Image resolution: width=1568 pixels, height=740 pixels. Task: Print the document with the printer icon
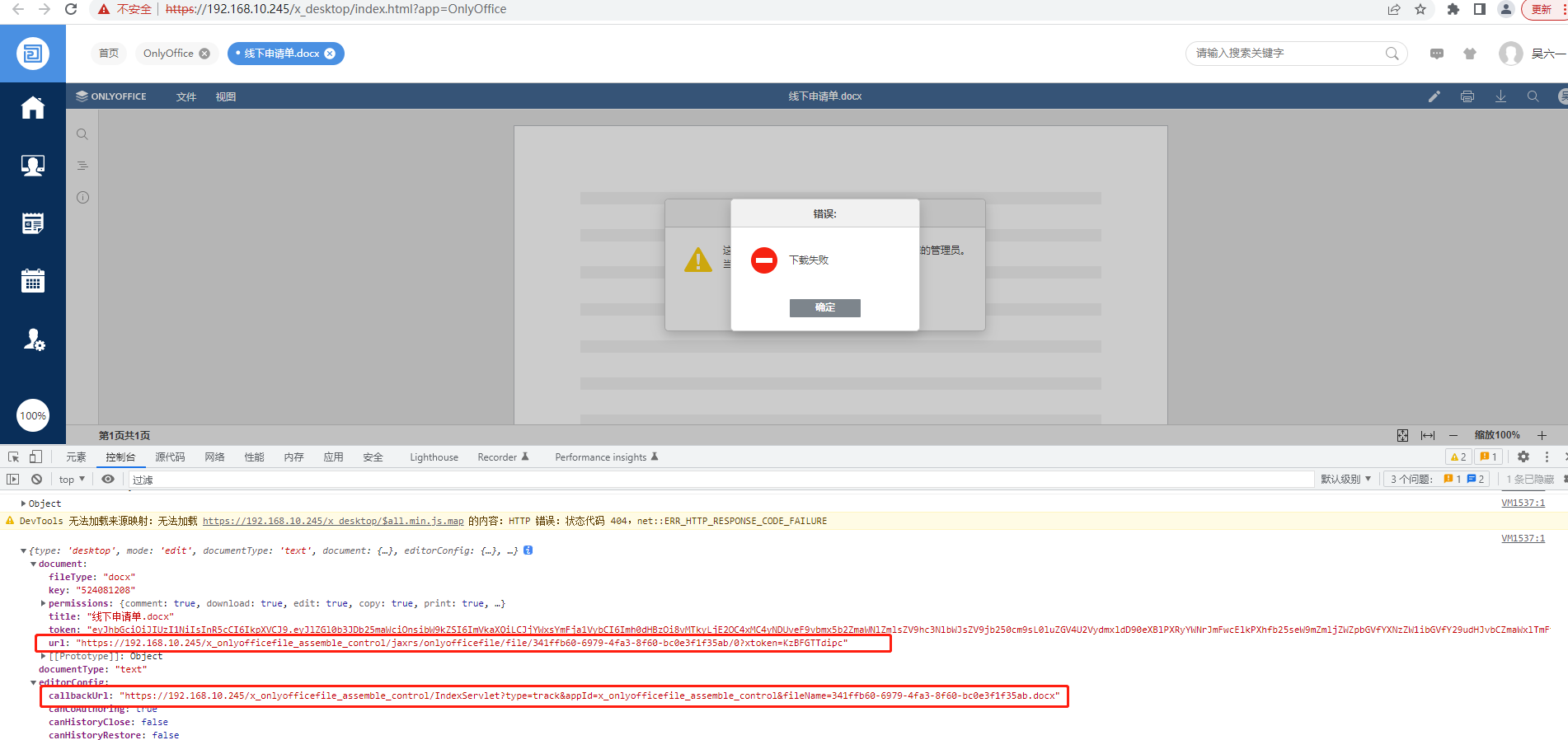click(1467, 96)
